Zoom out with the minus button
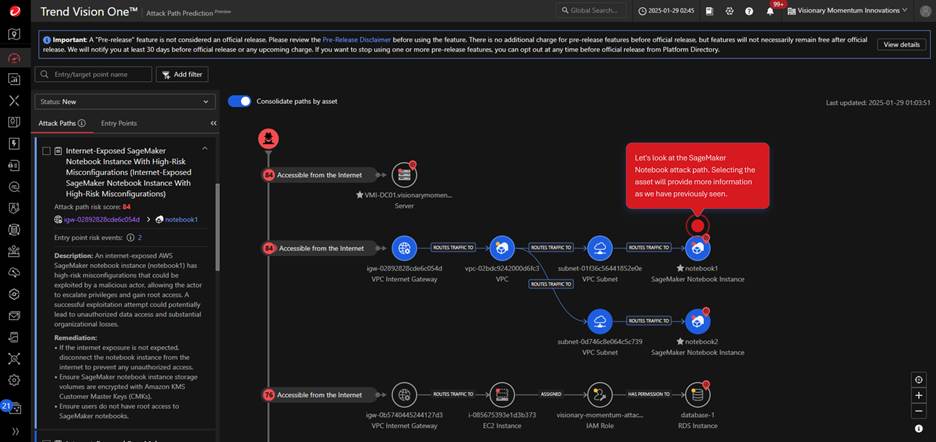The width and height of the screenshot is (936, 442). 919,411
